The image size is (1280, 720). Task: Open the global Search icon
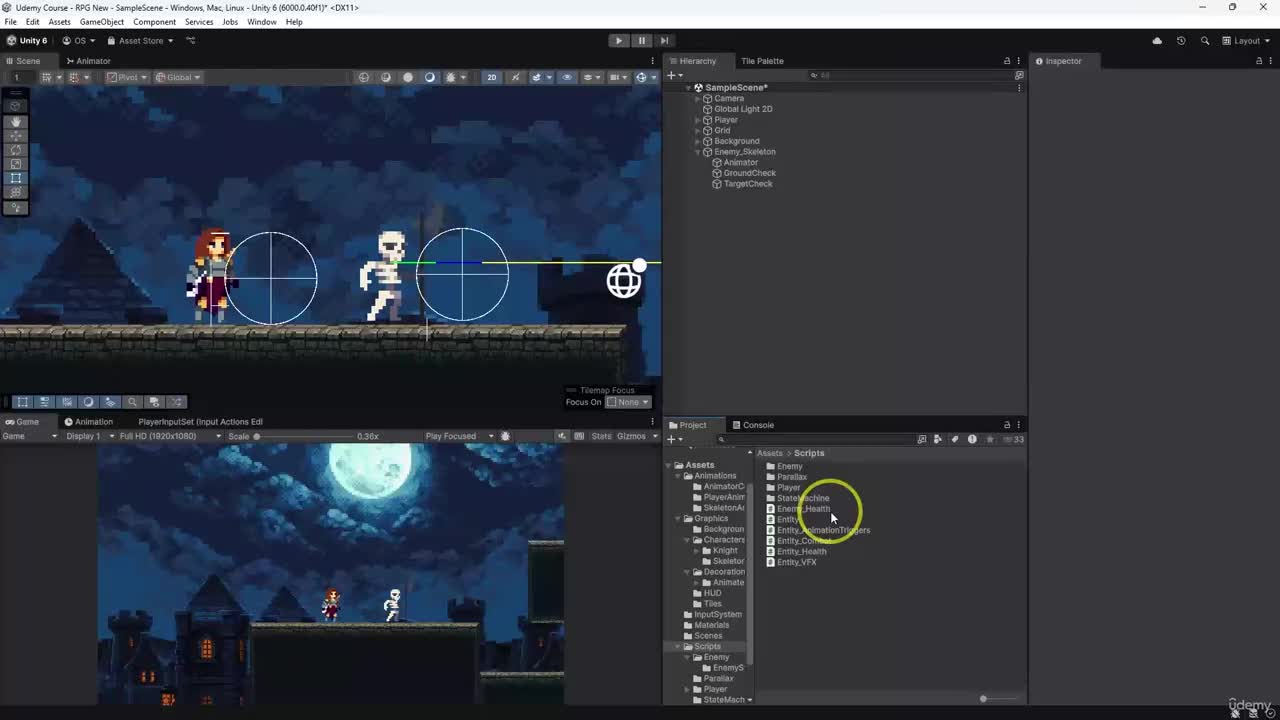pyautogui.click(x=1204, y=41)
